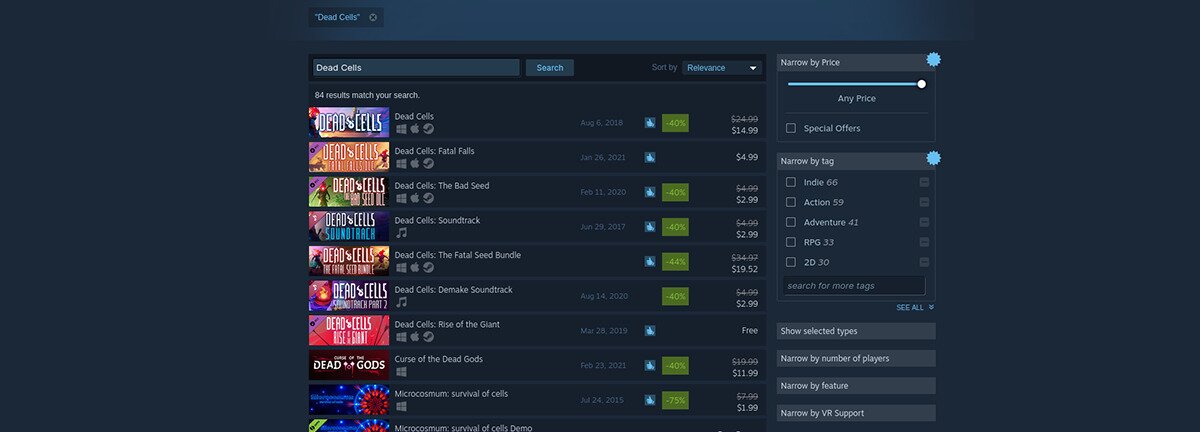
Task: Exclude the 2D tag with its minus icon
Action: [924, 262]
